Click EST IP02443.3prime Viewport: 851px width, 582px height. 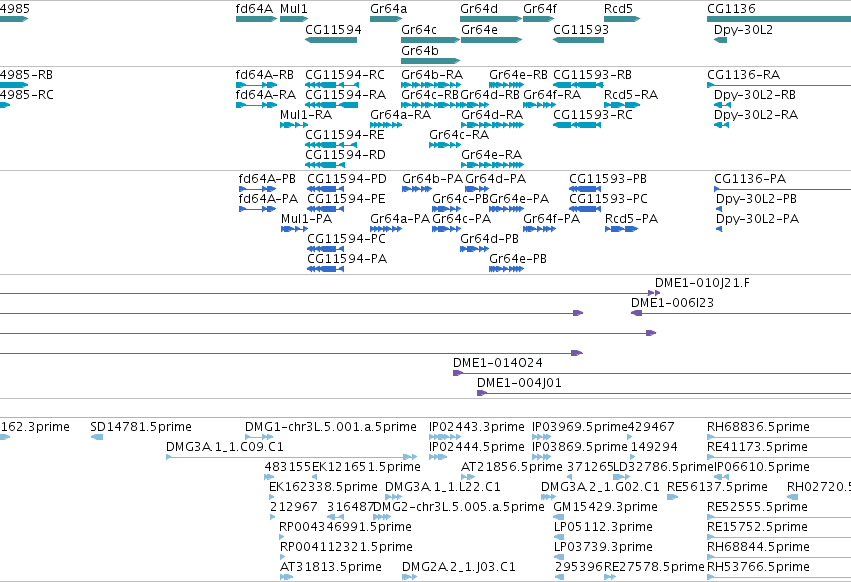click(x=444, y=437)
